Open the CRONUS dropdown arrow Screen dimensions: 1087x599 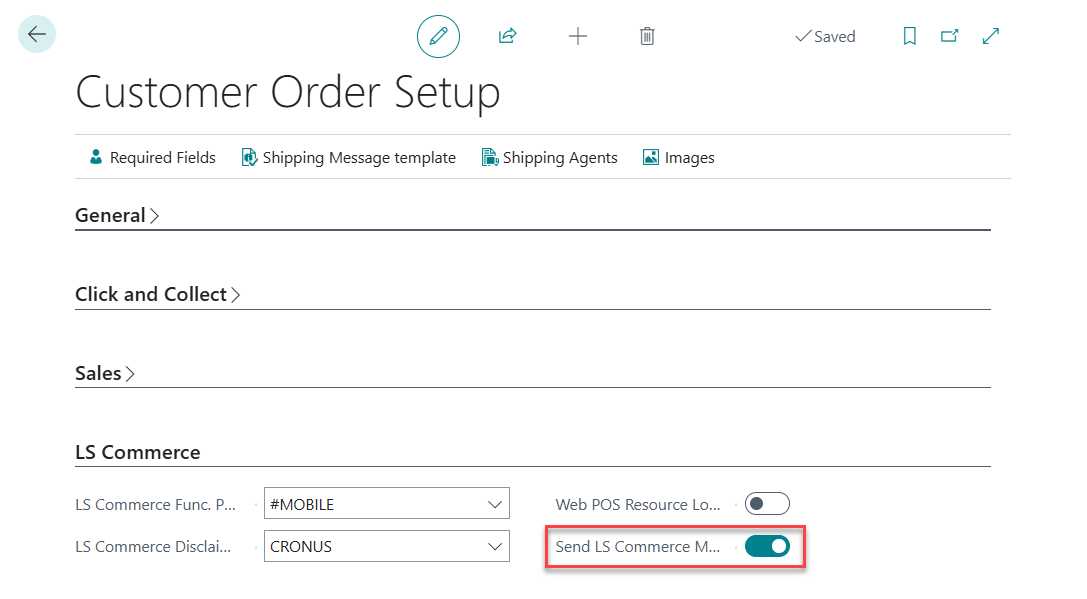495,547
